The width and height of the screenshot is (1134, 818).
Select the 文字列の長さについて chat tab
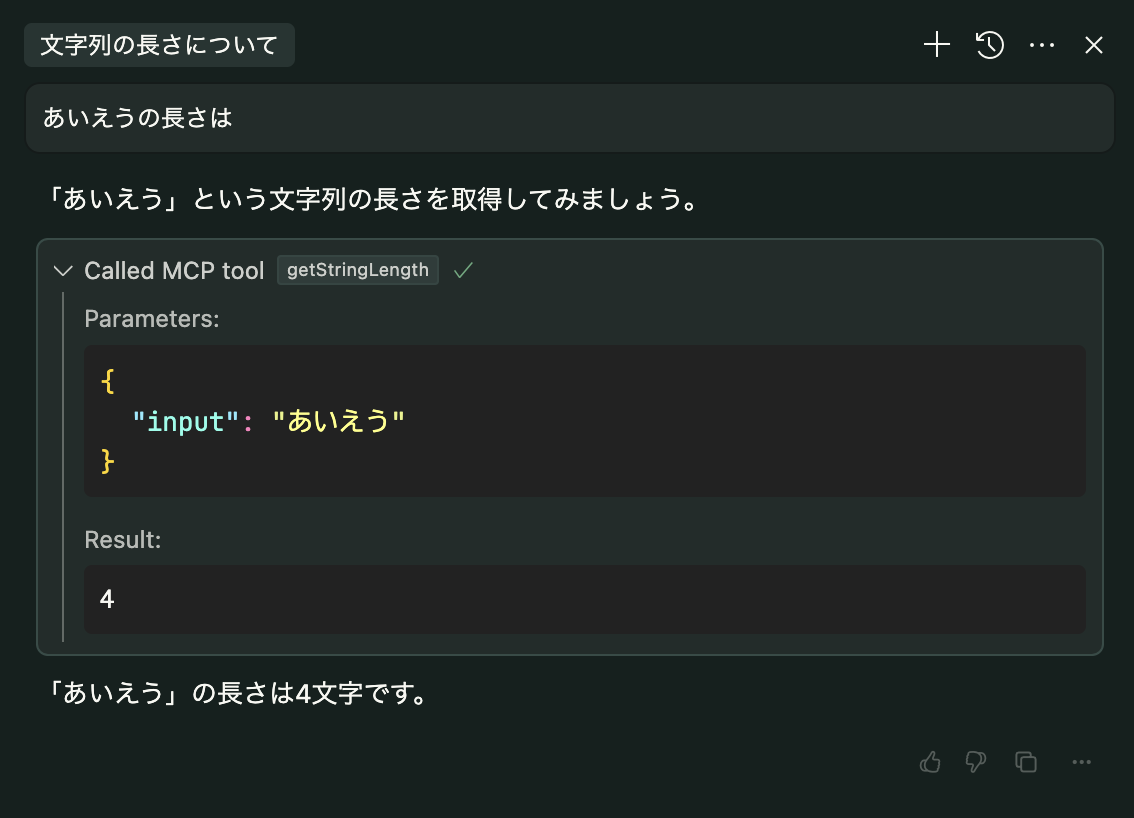[159, 45]
